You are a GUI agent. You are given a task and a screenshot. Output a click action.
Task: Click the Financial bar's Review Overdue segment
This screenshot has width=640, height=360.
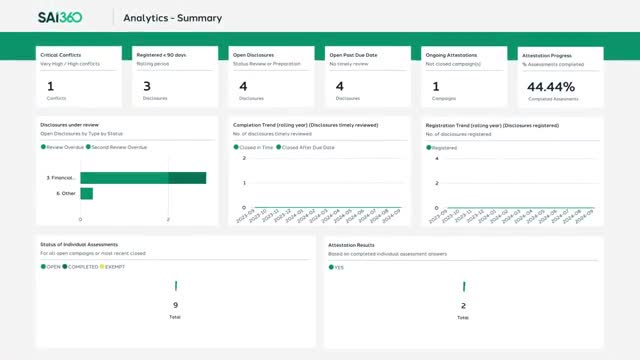pyautogui.click(x=124, y=178)
